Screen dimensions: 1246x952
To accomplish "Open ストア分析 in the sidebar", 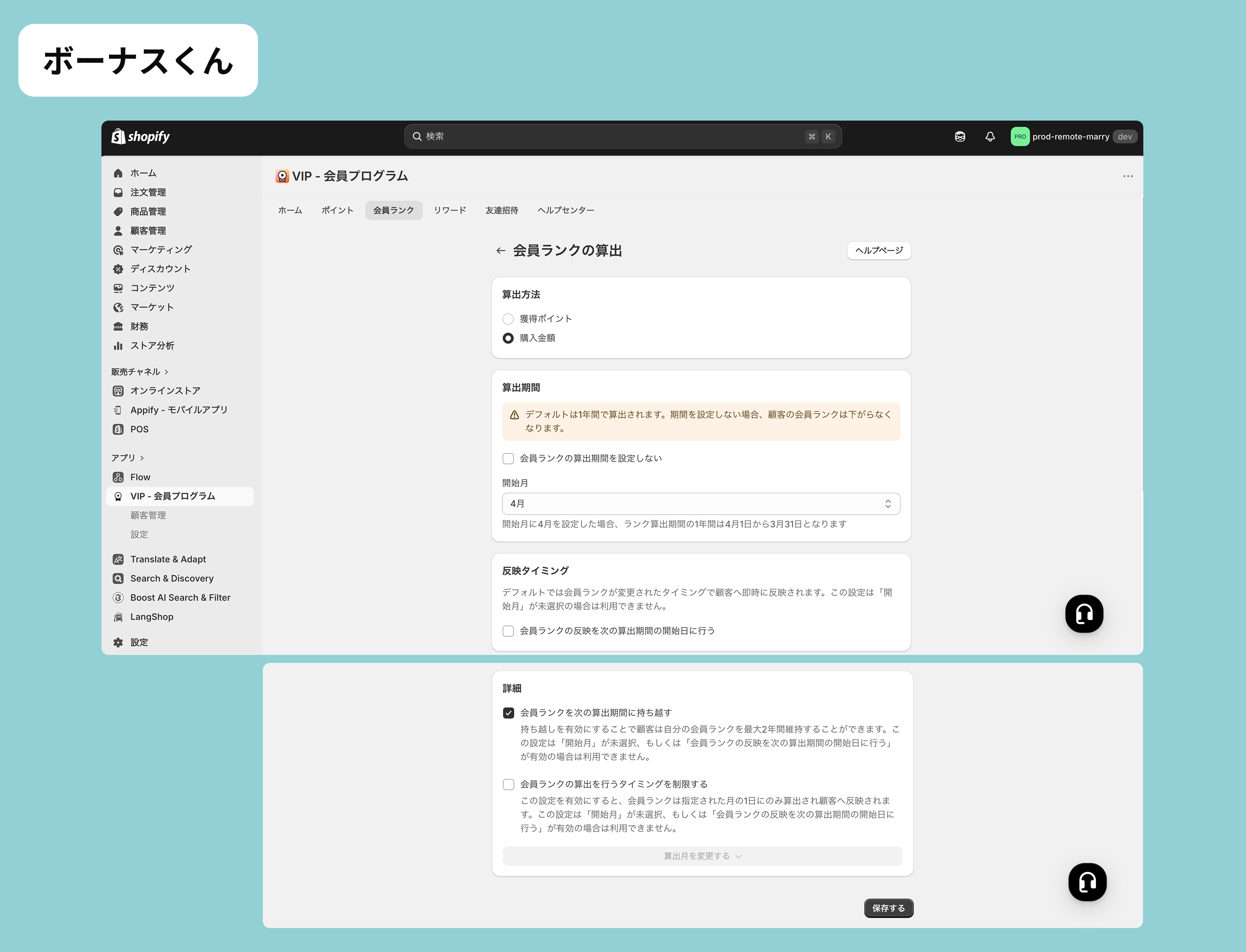I will (x=152, y=346).
